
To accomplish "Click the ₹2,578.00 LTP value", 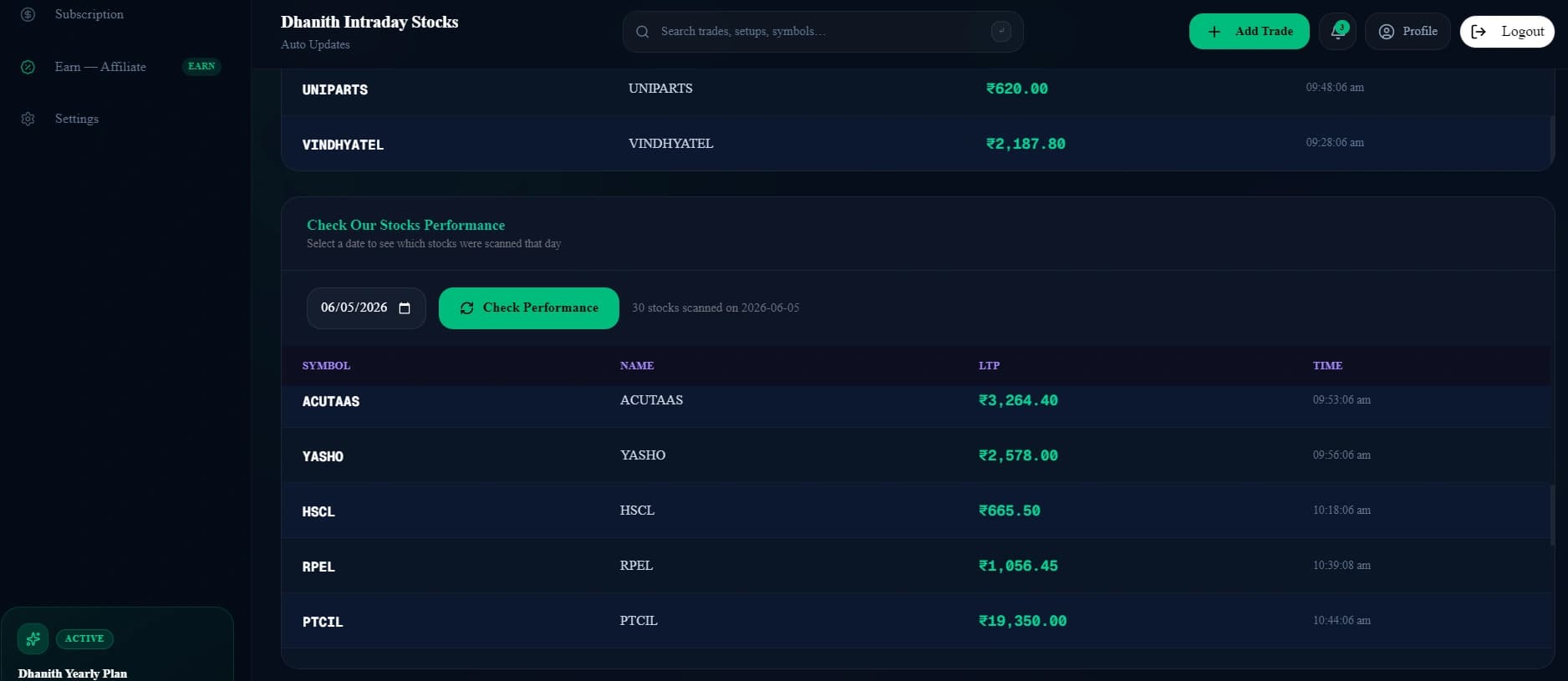I will coord(1018,455).
